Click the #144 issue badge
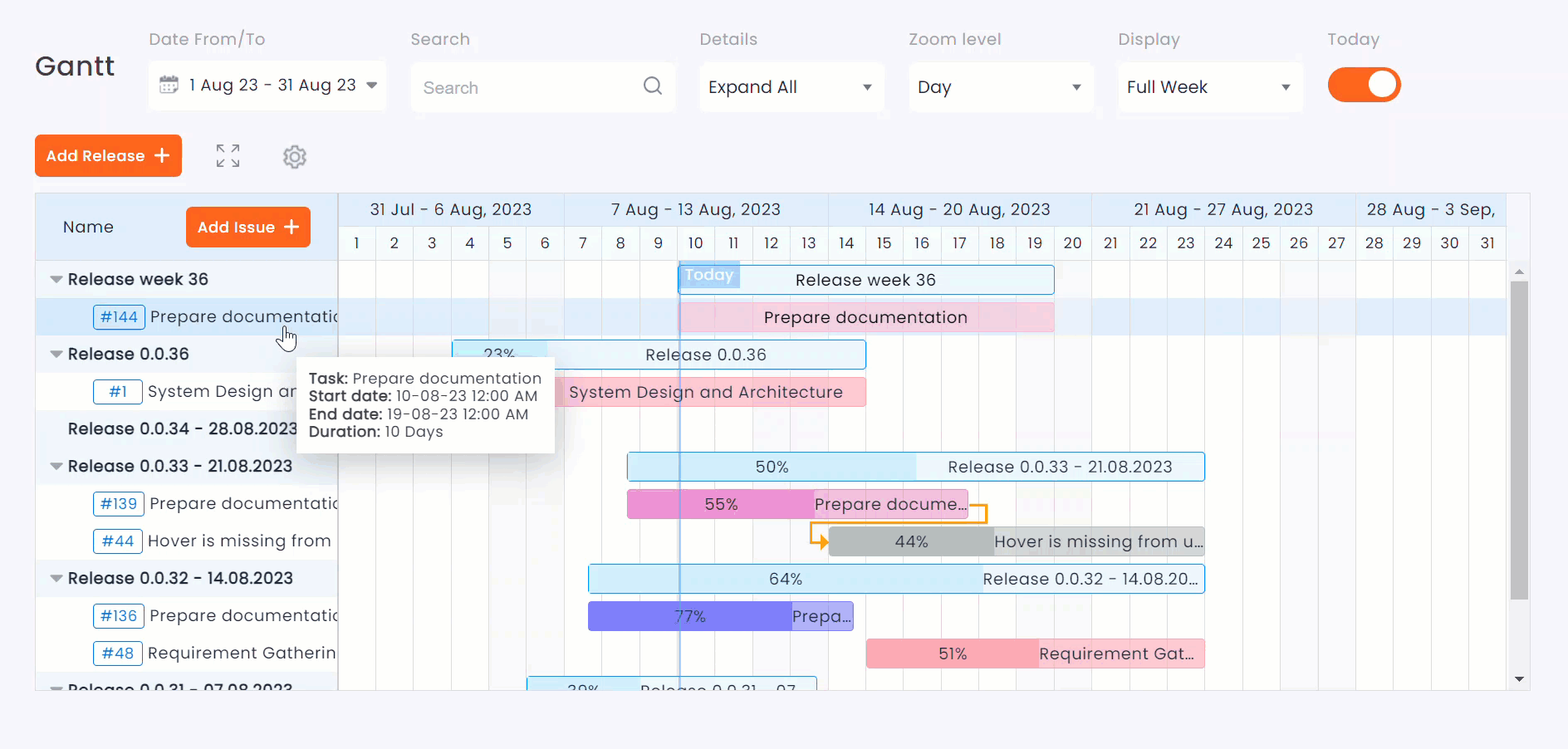1568x749 pixels. [x=119, y=317]
